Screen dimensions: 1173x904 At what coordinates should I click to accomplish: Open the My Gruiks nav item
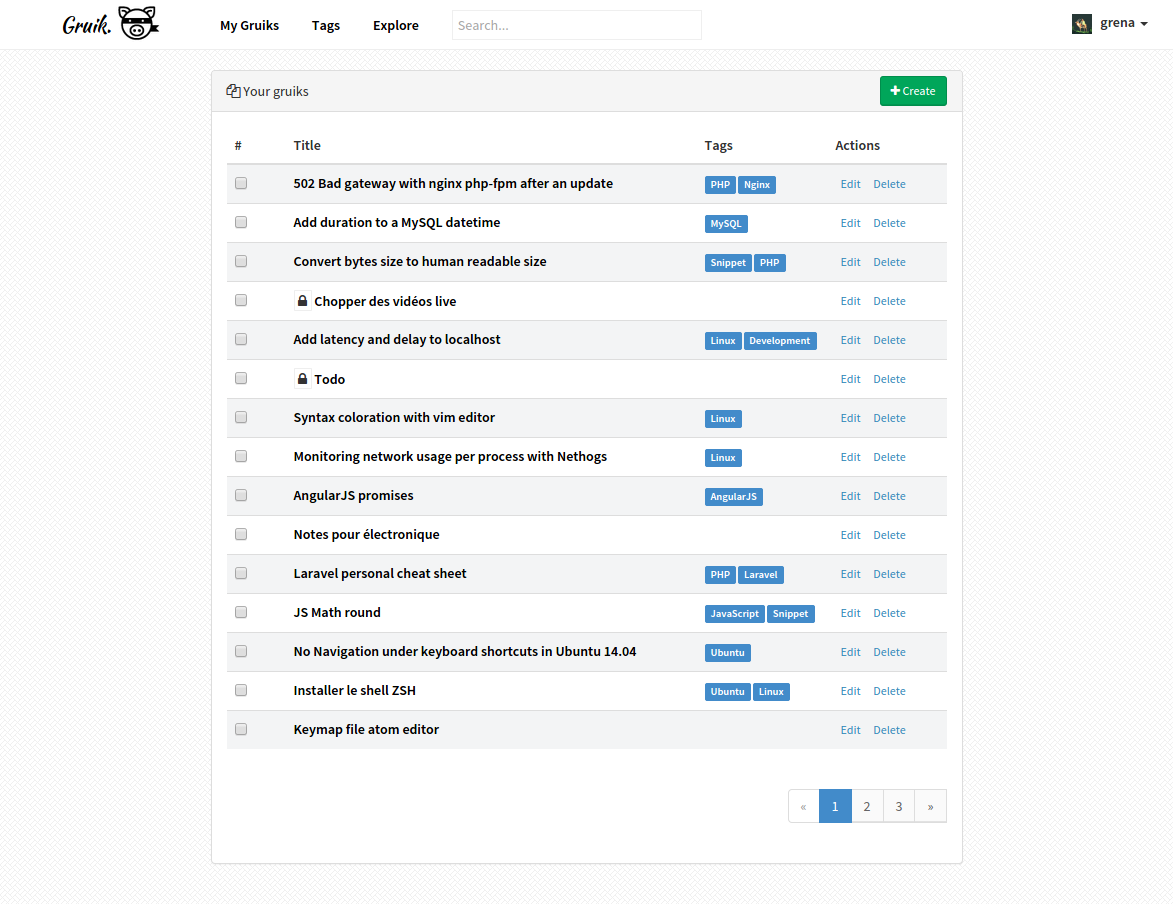(x=249, y=25)
